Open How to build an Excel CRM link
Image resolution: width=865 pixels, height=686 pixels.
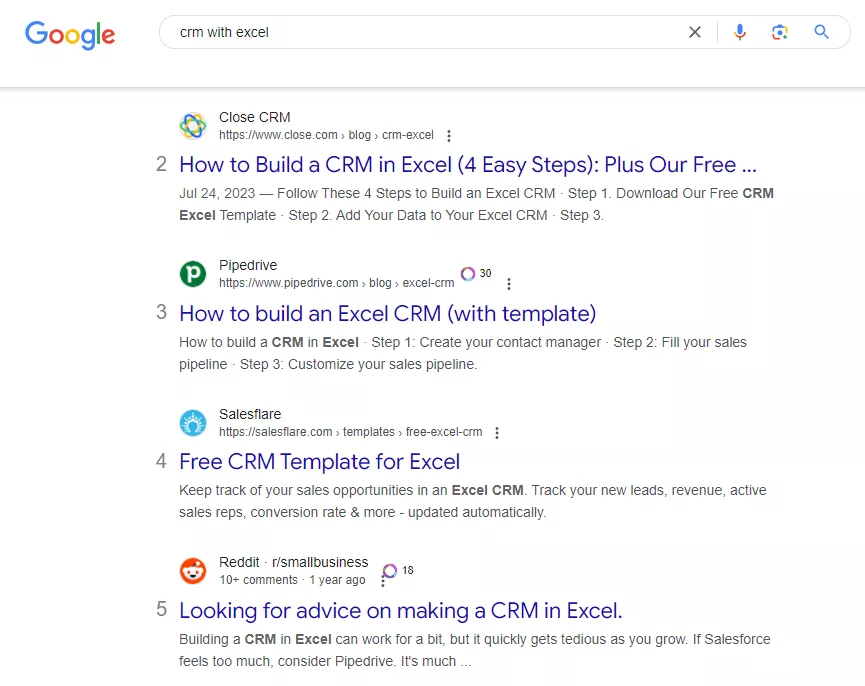pos(388,313)
